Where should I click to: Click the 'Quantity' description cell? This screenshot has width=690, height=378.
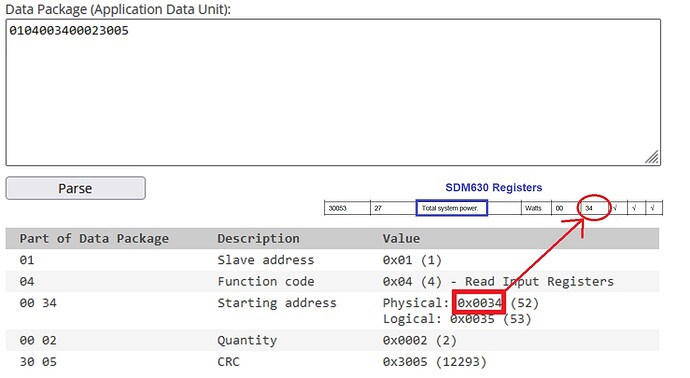(x=247, y=341)
